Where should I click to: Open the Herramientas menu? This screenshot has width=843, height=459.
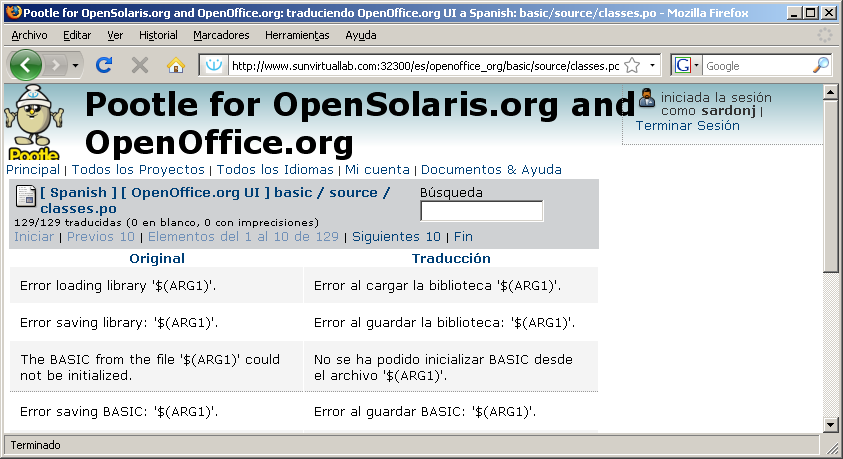coord(297,35)
